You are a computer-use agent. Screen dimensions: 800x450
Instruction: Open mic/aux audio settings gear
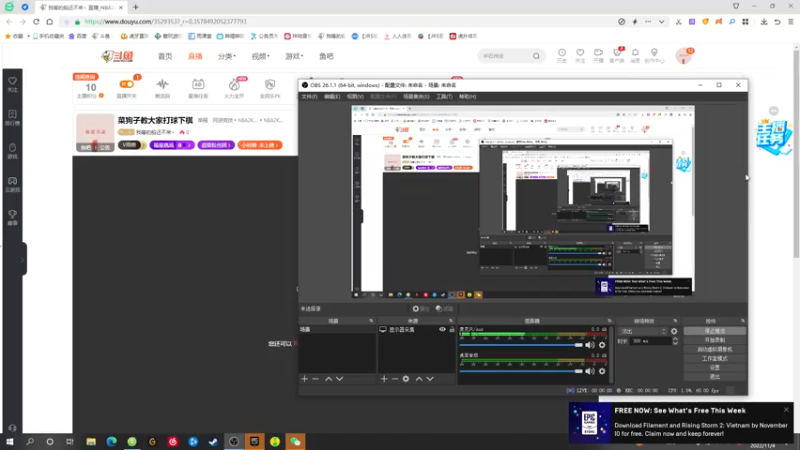tap(602, 345)
